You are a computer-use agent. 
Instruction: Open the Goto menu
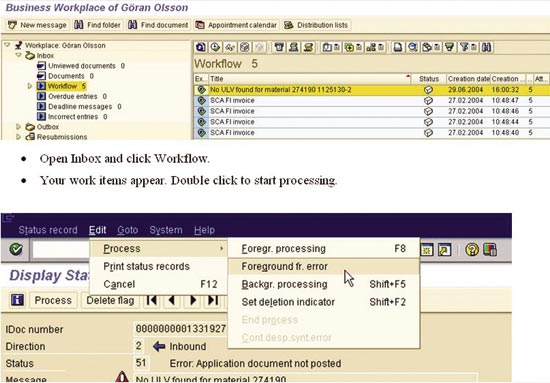click(127, 230)
